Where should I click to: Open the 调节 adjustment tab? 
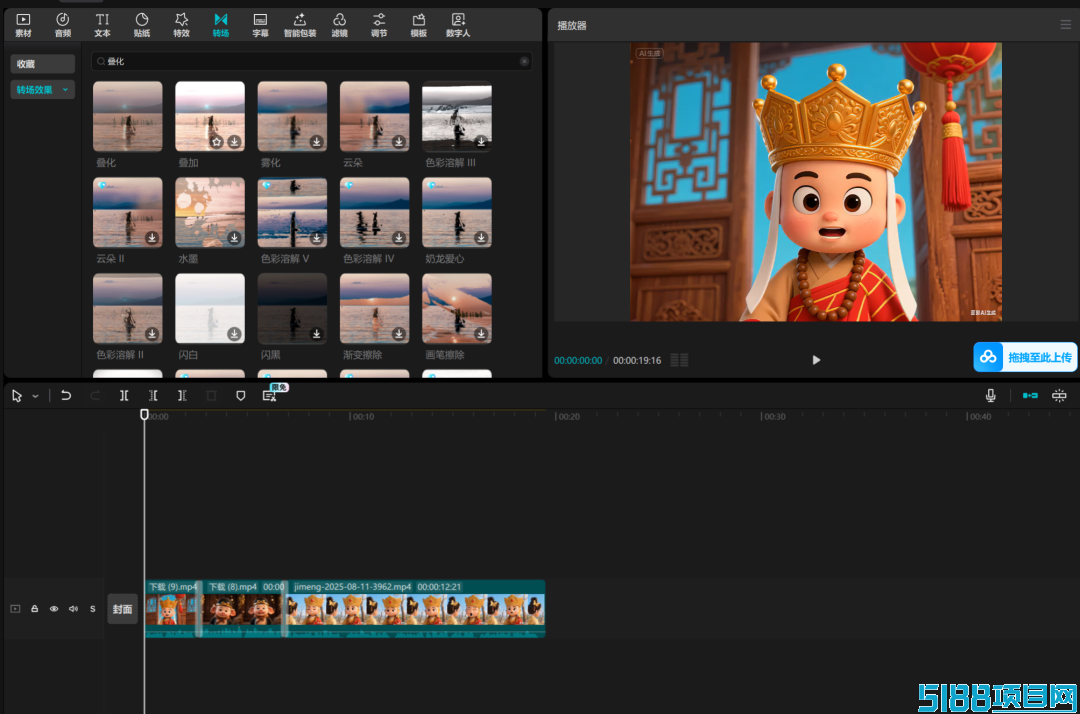(x=379, y=25)
